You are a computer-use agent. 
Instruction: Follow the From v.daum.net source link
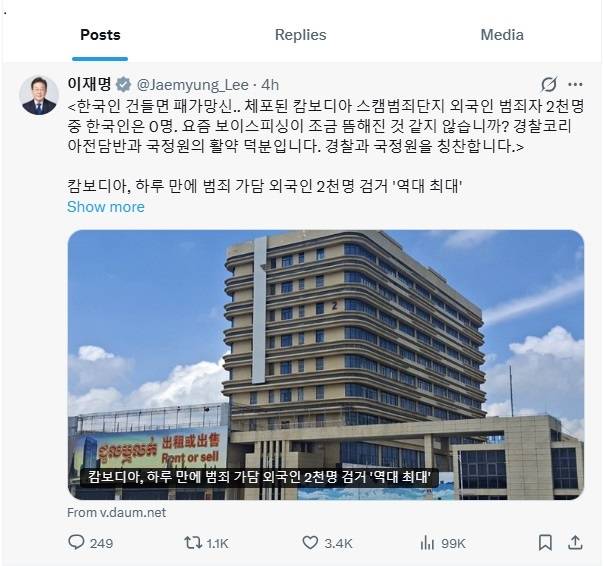click(116, 512)
